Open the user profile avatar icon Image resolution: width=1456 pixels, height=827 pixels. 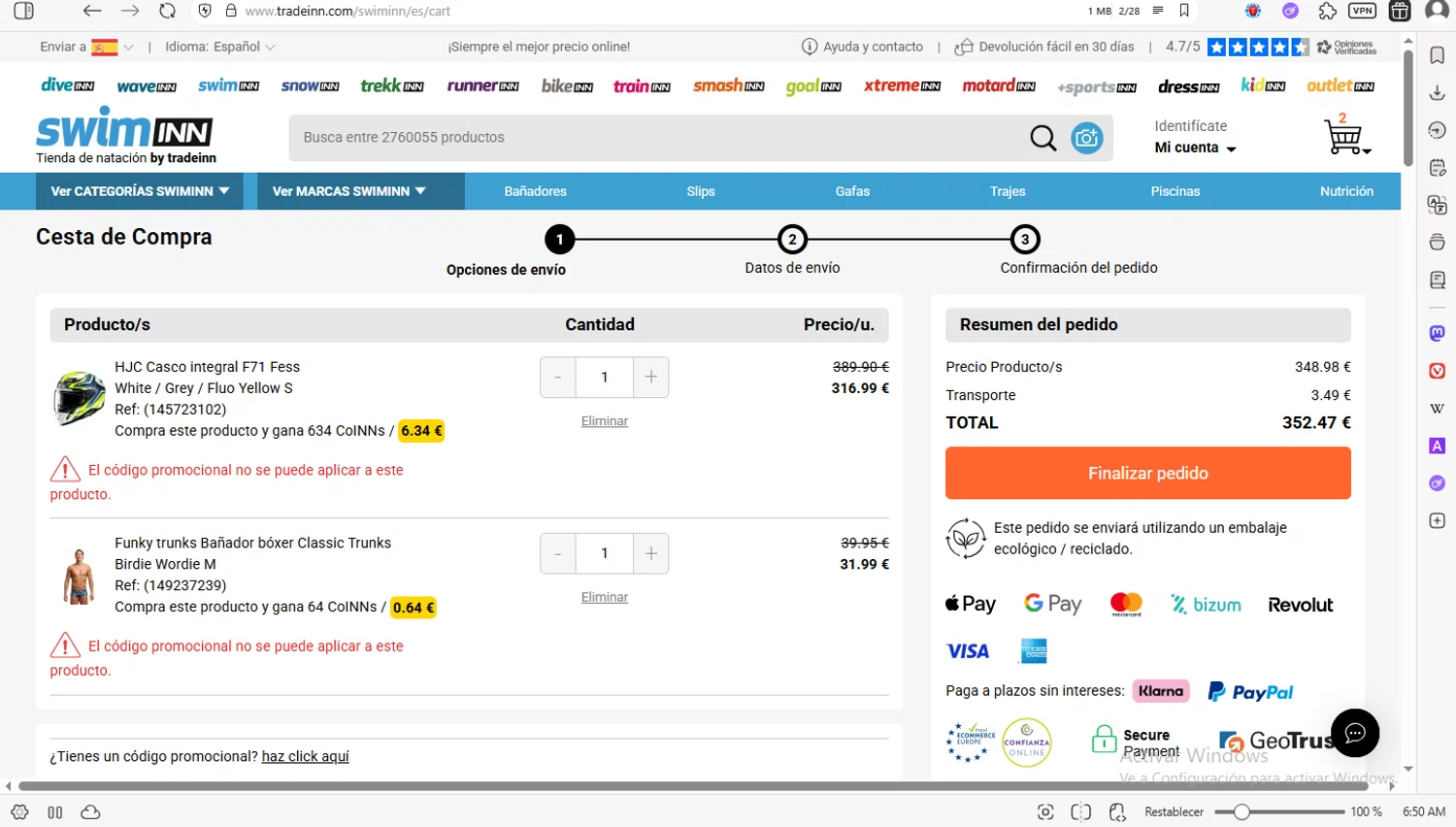pos(1437,11)
